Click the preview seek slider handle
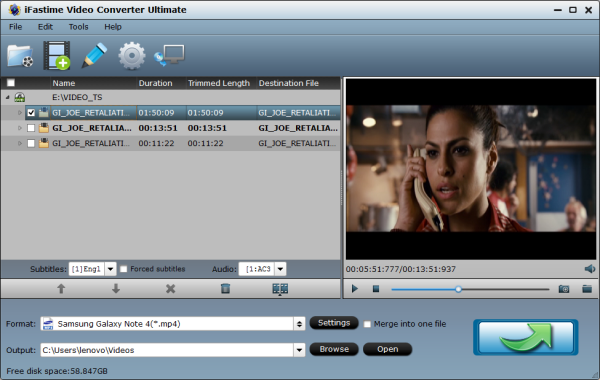 pyautogui.click(x=458, y=289)
